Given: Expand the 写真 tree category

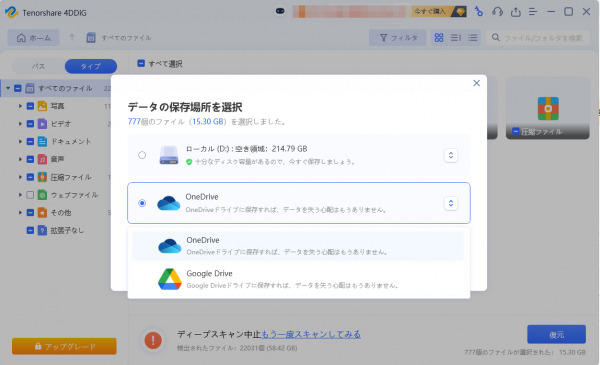Looking at the screenshot, I should tap(20, 106).
